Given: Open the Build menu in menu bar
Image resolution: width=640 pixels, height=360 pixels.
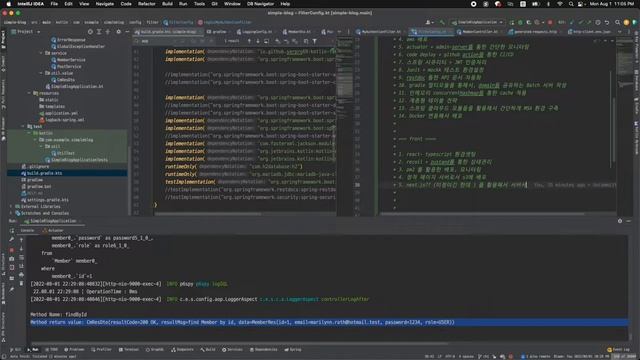Looking at the screenshot, I should click(167, 4).
